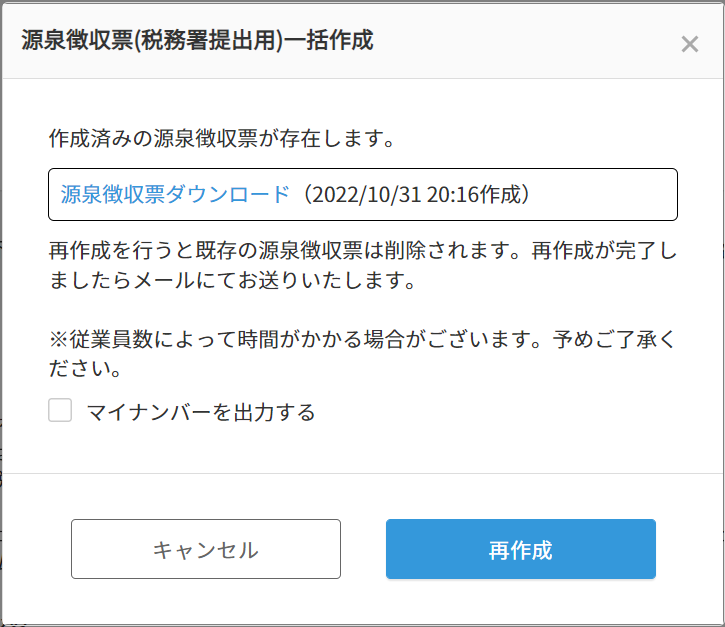
Task: Click the blank footer area left of キャンセル
Action: click(36, 549)
